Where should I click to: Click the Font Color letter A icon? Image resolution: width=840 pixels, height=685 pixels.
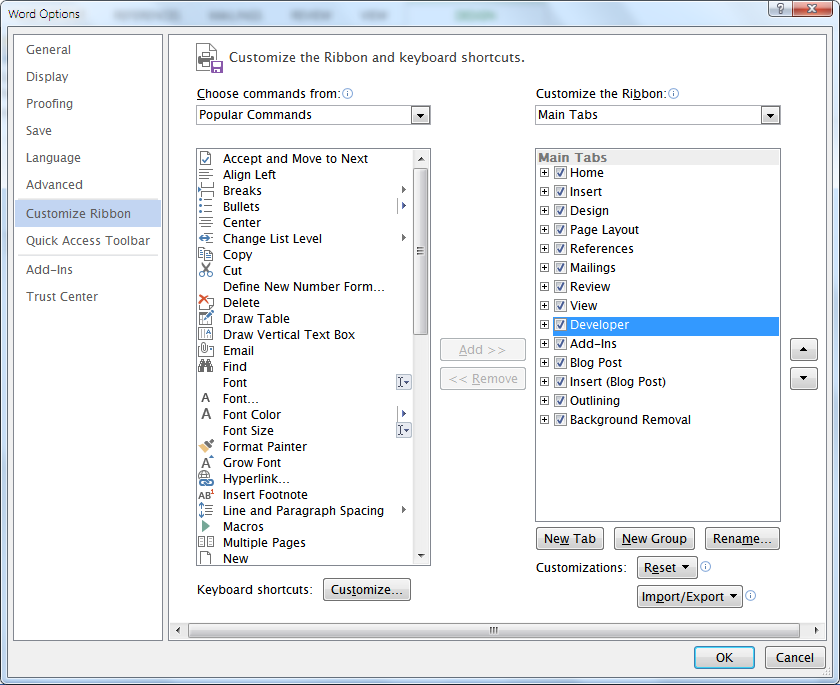[206, 414]
